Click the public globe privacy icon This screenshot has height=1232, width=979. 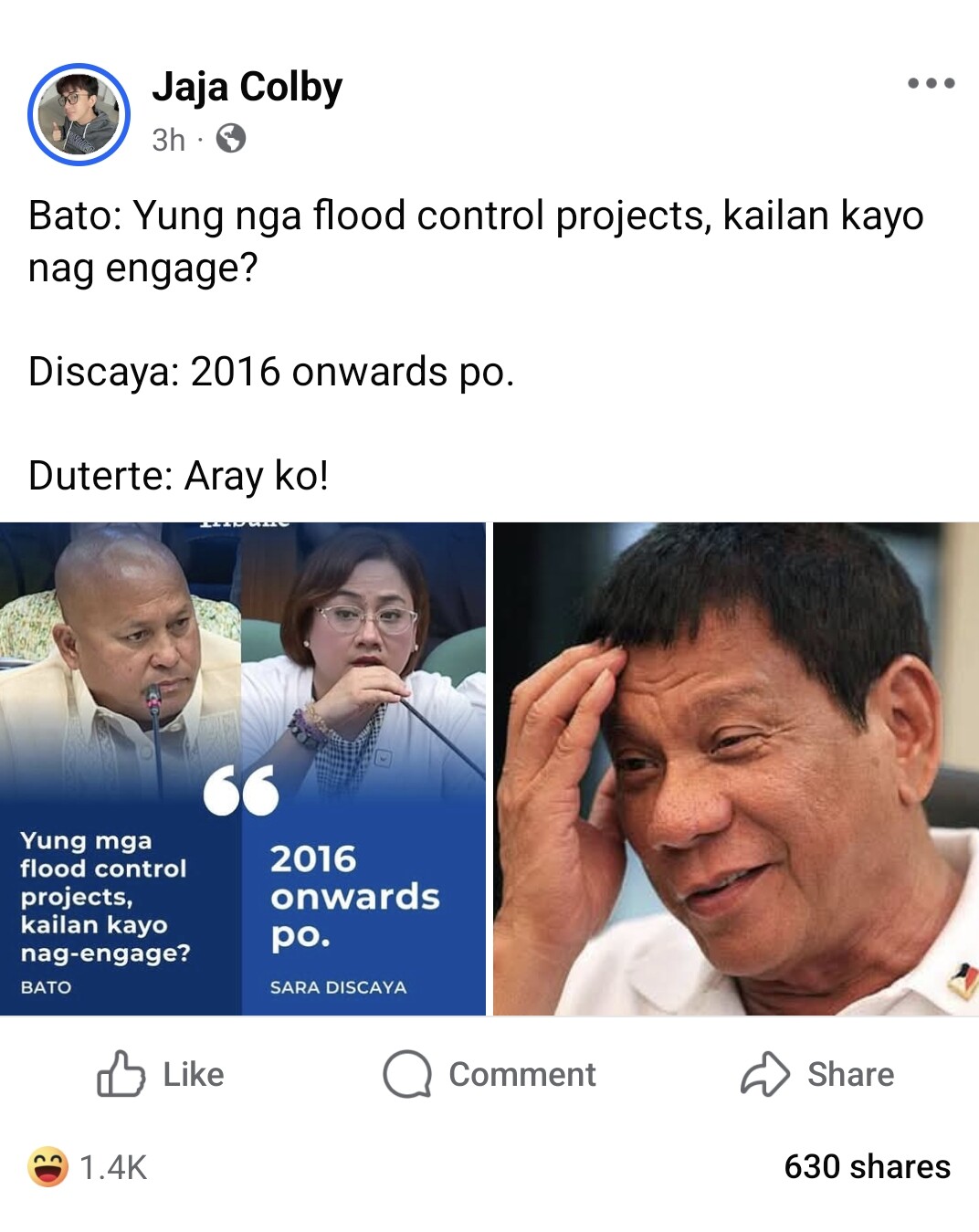(230, 139)
